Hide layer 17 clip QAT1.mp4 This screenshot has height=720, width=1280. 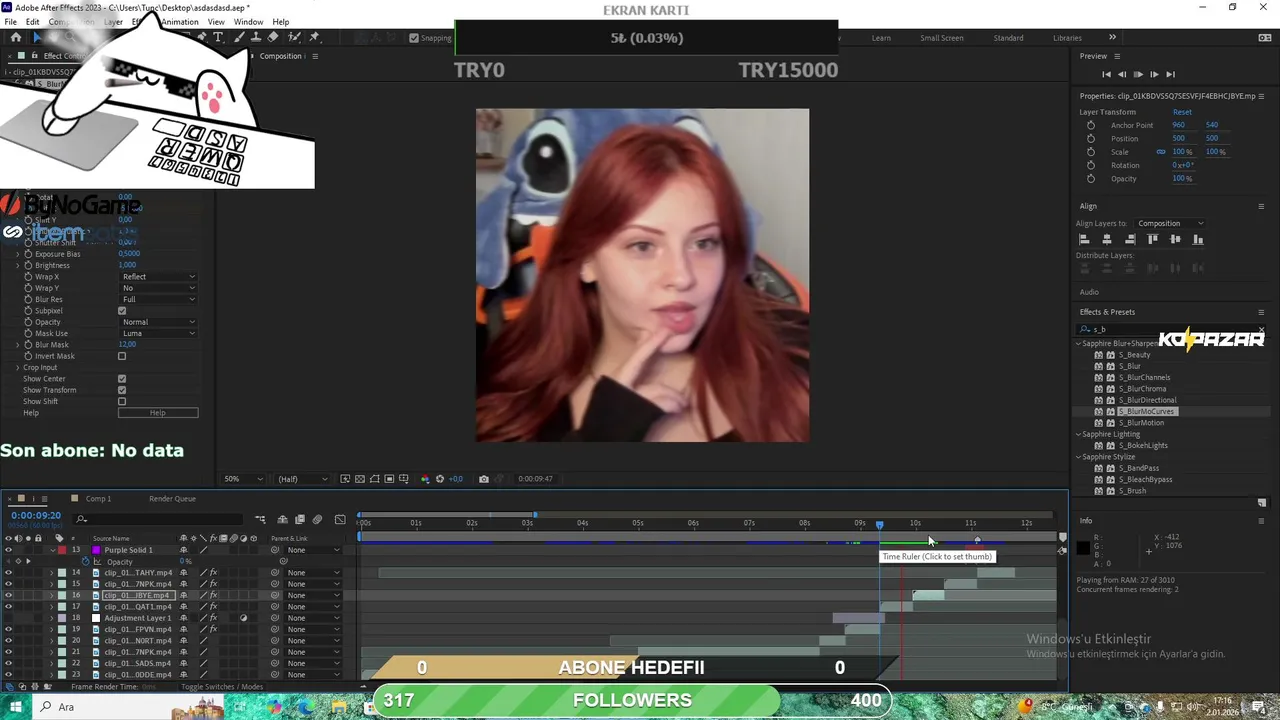pyautogui.click(x=8, y=606)
